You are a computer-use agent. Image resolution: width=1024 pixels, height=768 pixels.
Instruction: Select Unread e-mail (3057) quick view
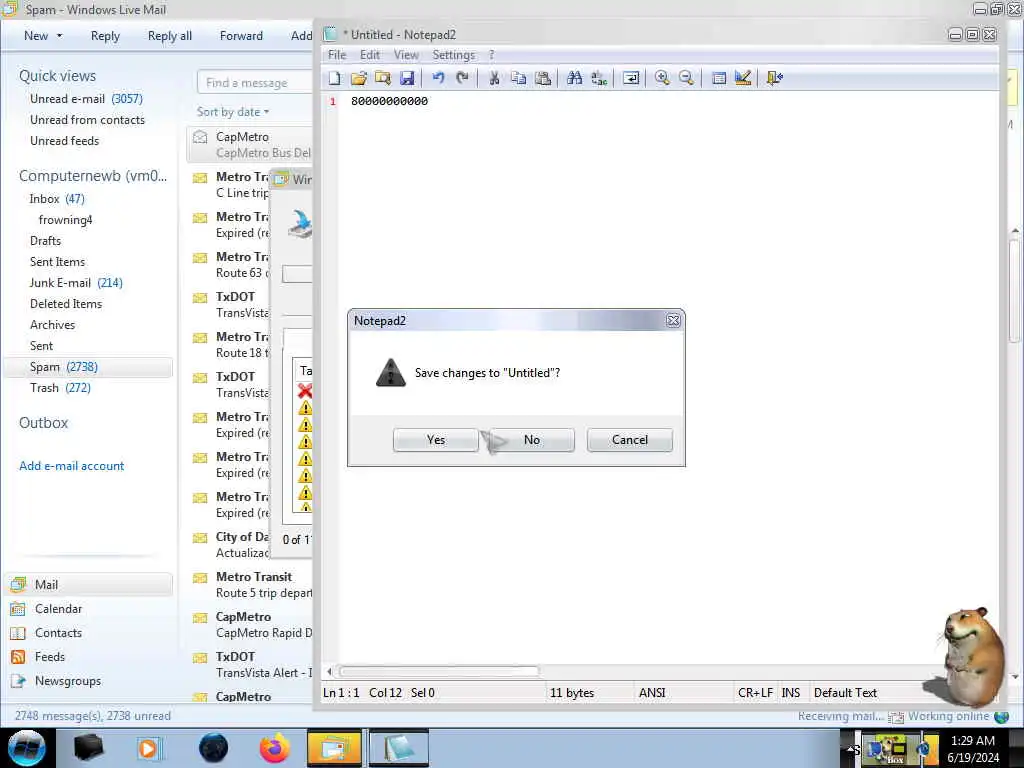(x=86, y=99)
